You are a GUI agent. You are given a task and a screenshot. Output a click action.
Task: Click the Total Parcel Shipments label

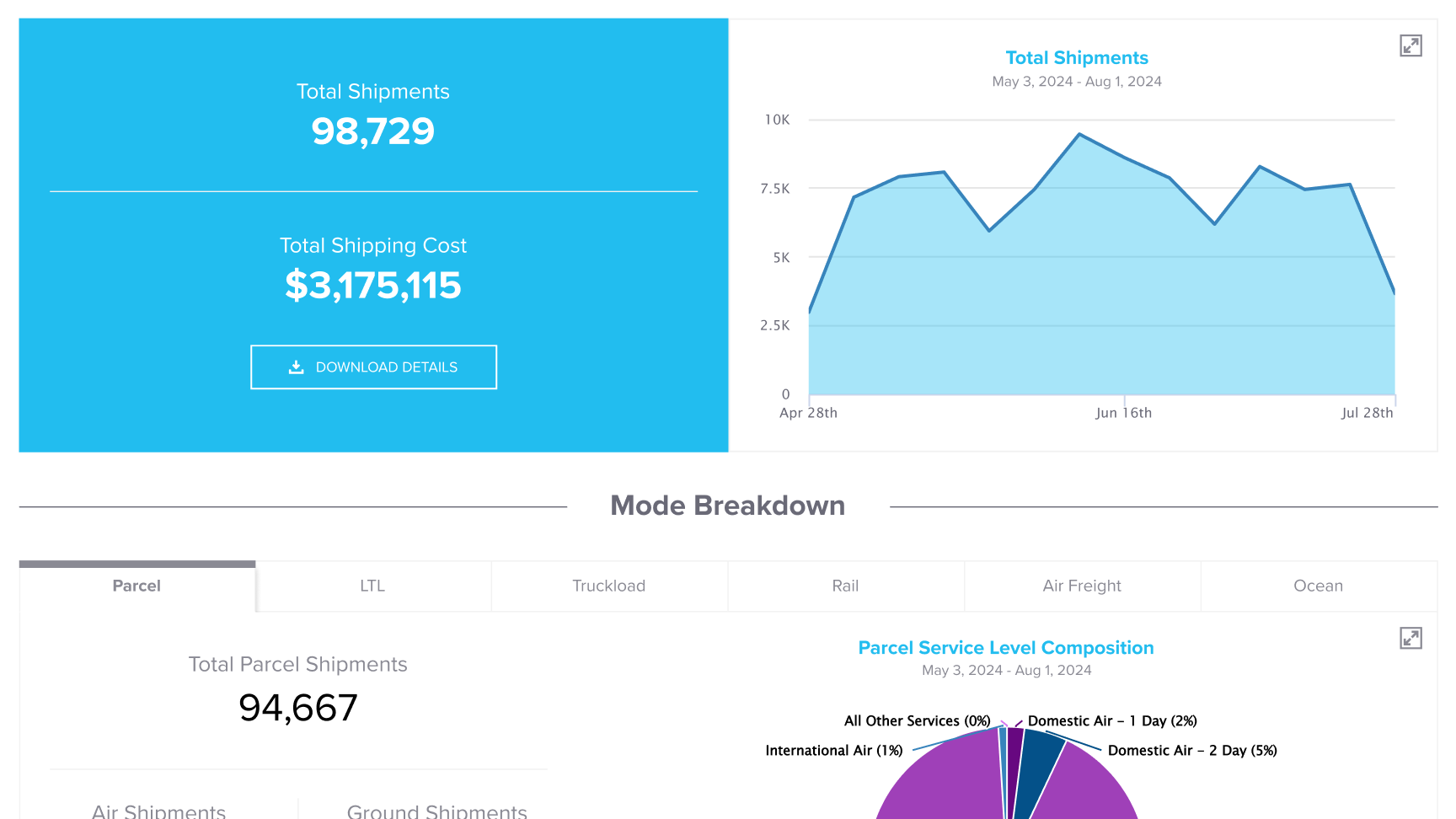(x=298, y=664)
